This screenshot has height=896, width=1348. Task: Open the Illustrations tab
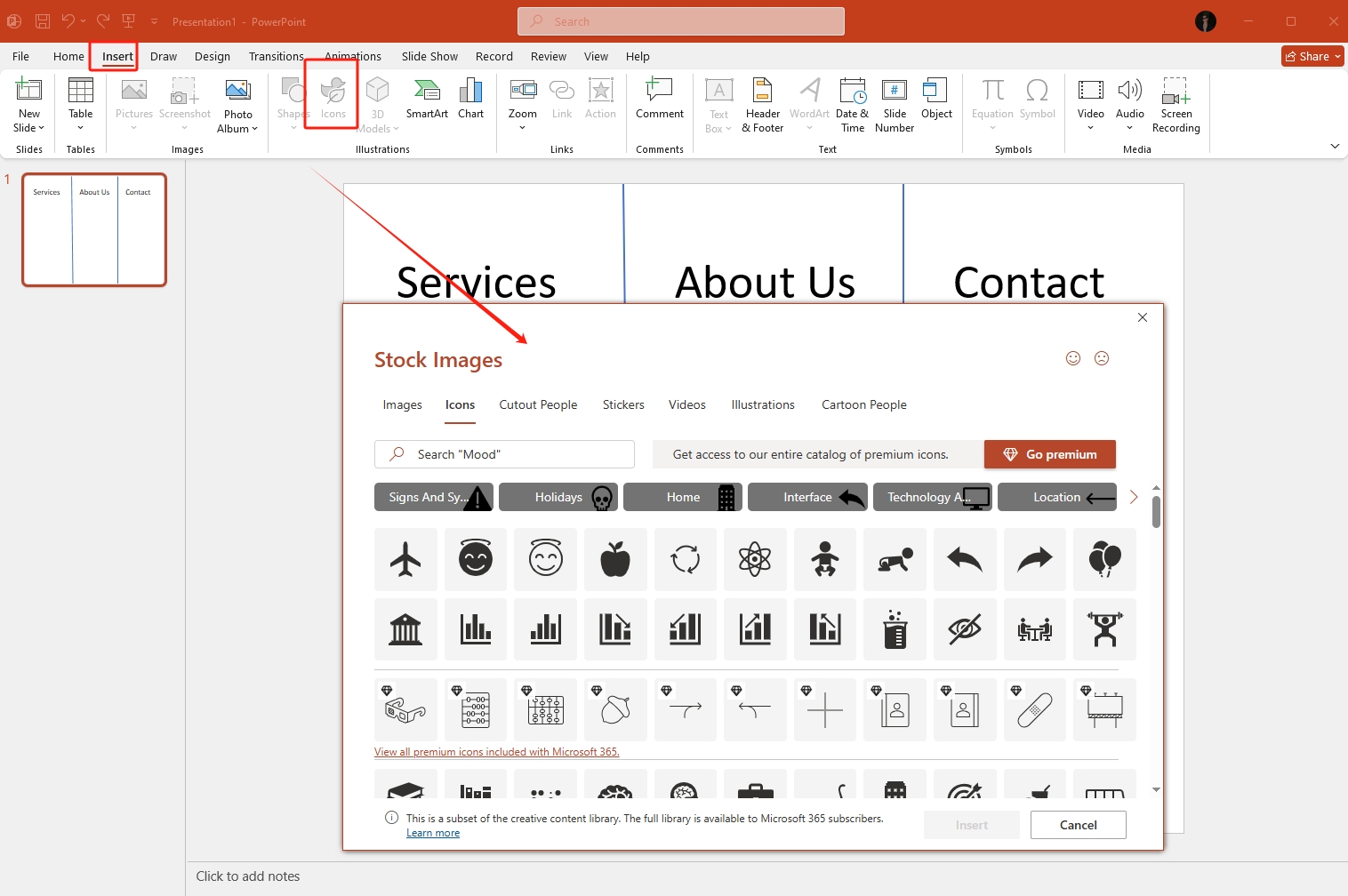point(763,404)
